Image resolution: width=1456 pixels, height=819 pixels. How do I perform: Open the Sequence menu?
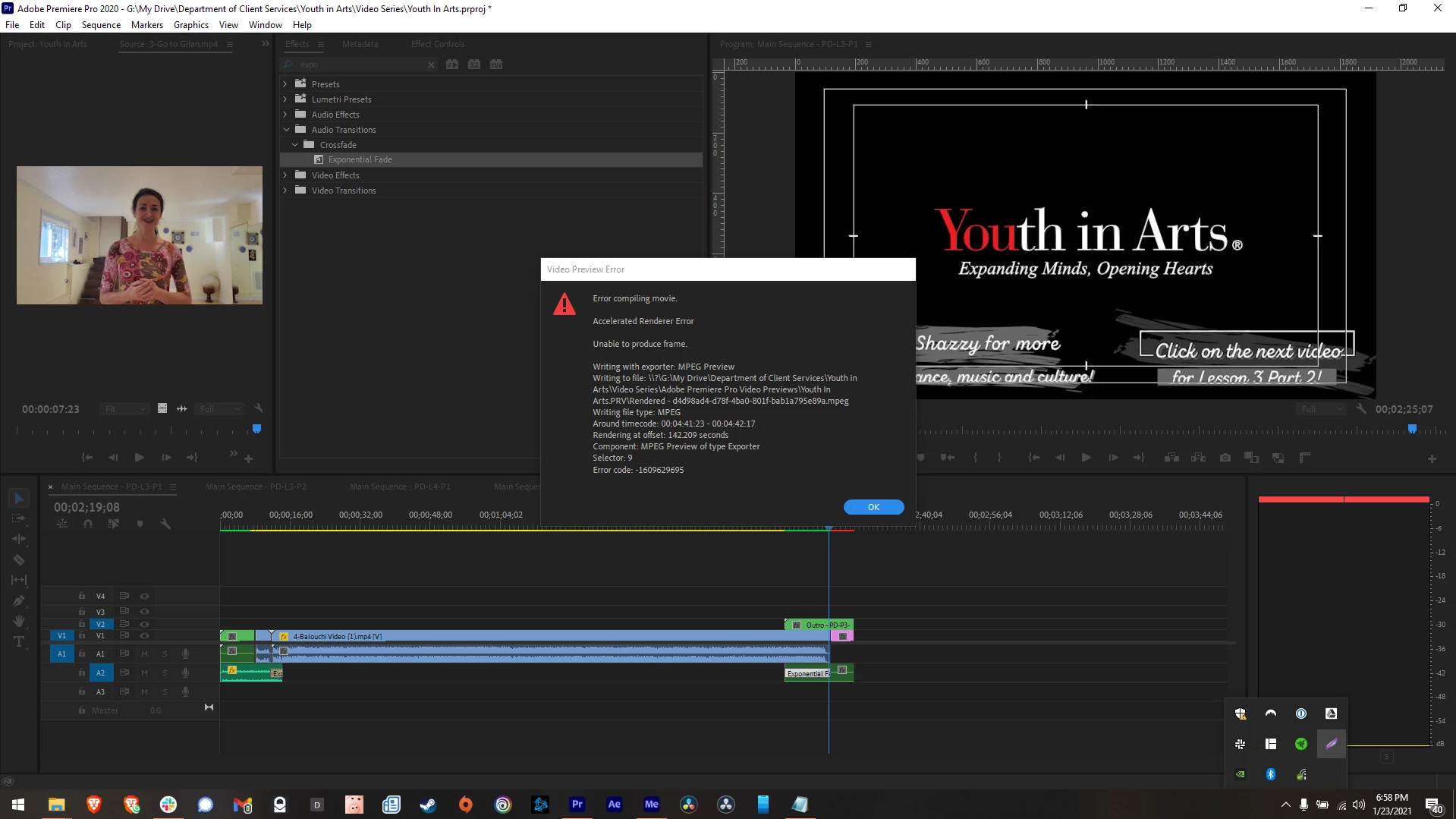(101, 25)
